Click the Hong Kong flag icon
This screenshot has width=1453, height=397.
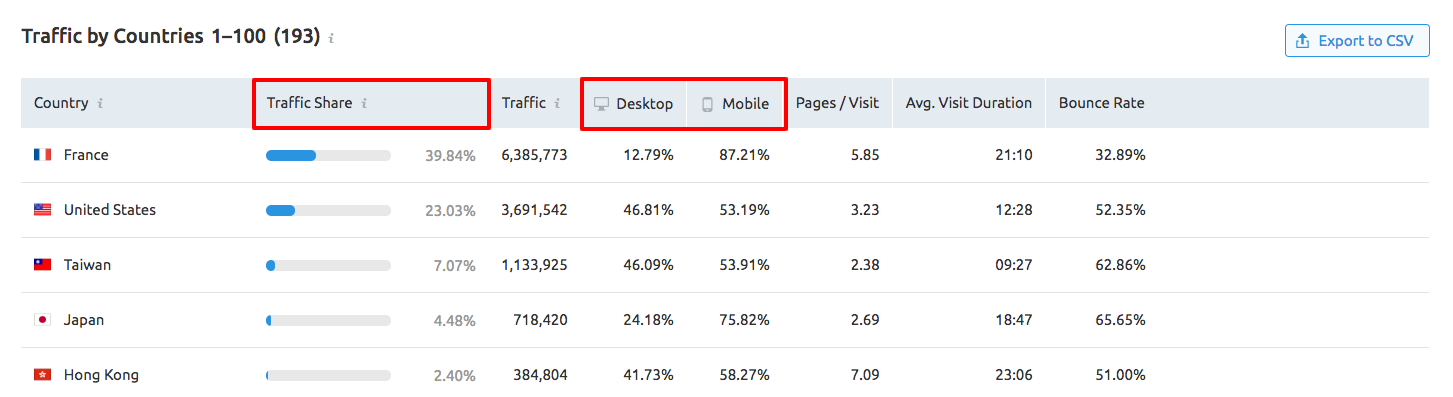tap(42, 375)
